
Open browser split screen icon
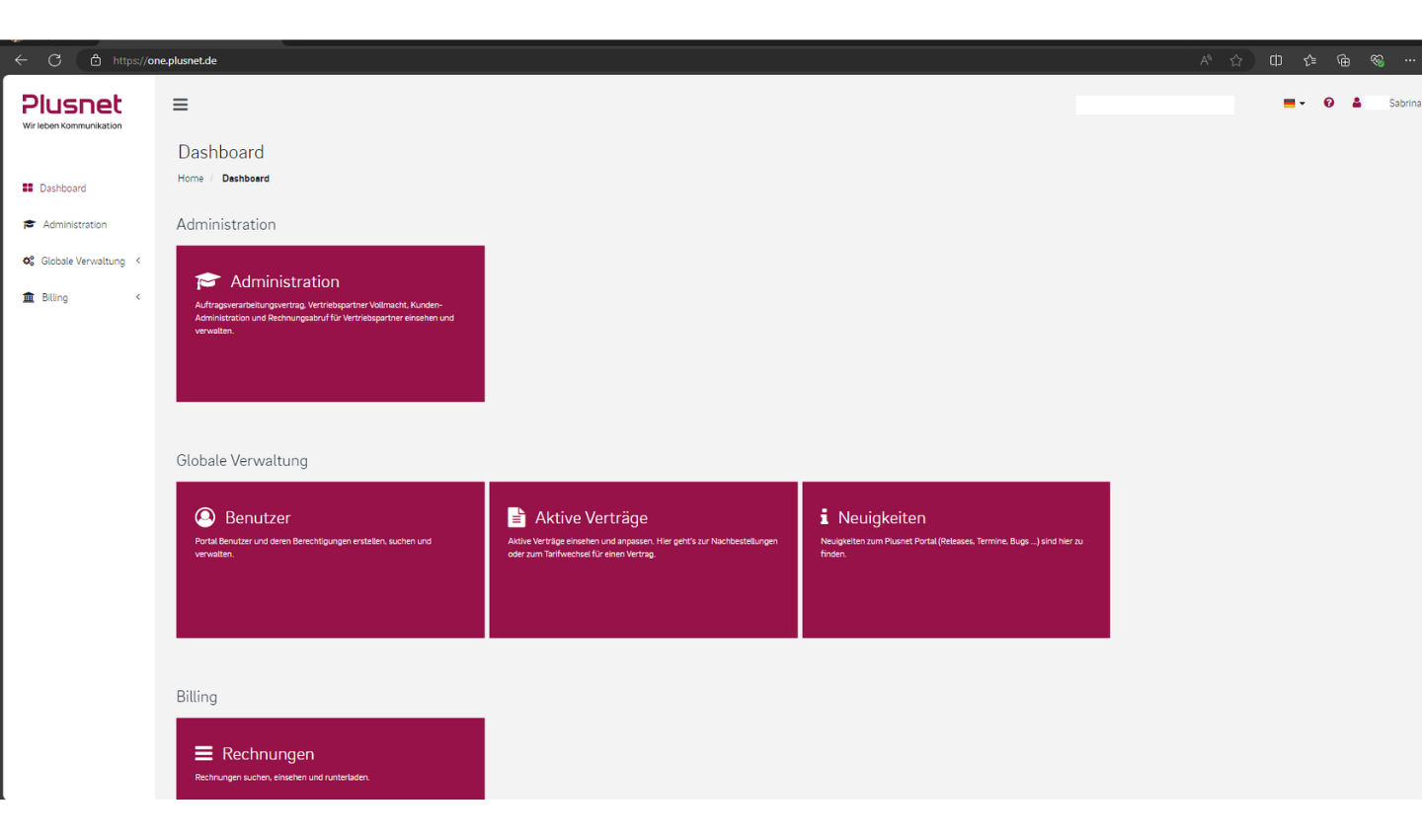(1276, 60)
